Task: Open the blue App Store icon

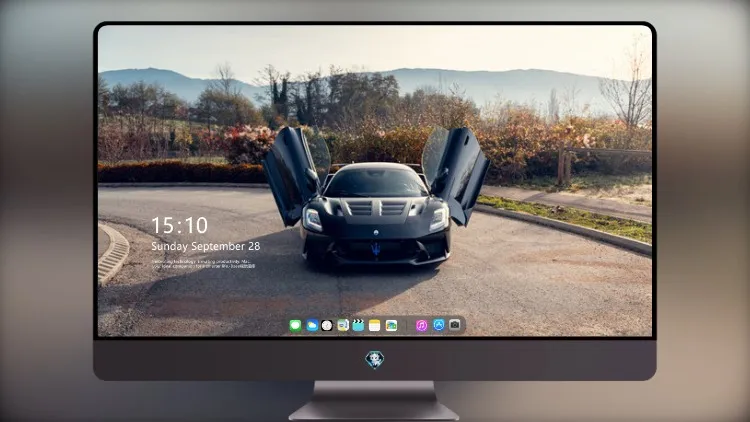Action: (x=439, y=325)
